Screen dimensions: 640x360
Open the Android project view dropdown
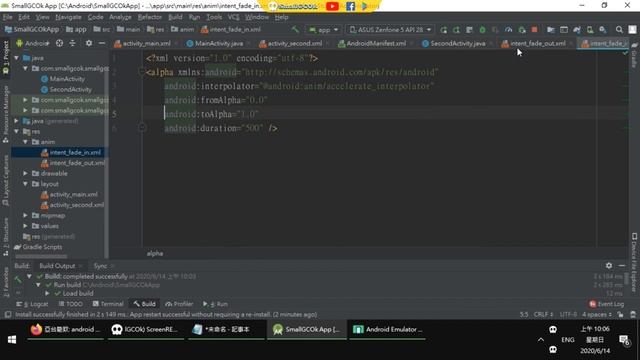[x=33, y=43]
